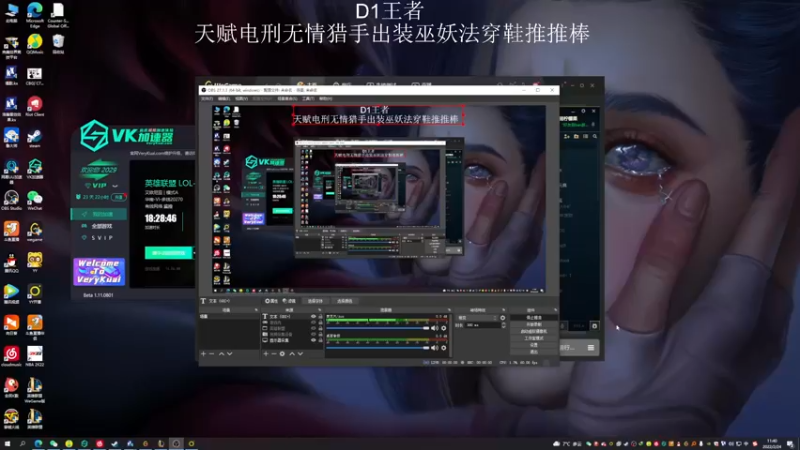Open the 淡出 transition dropdown
This screenshot has height=450, width=800.
[x=478, y=318]
